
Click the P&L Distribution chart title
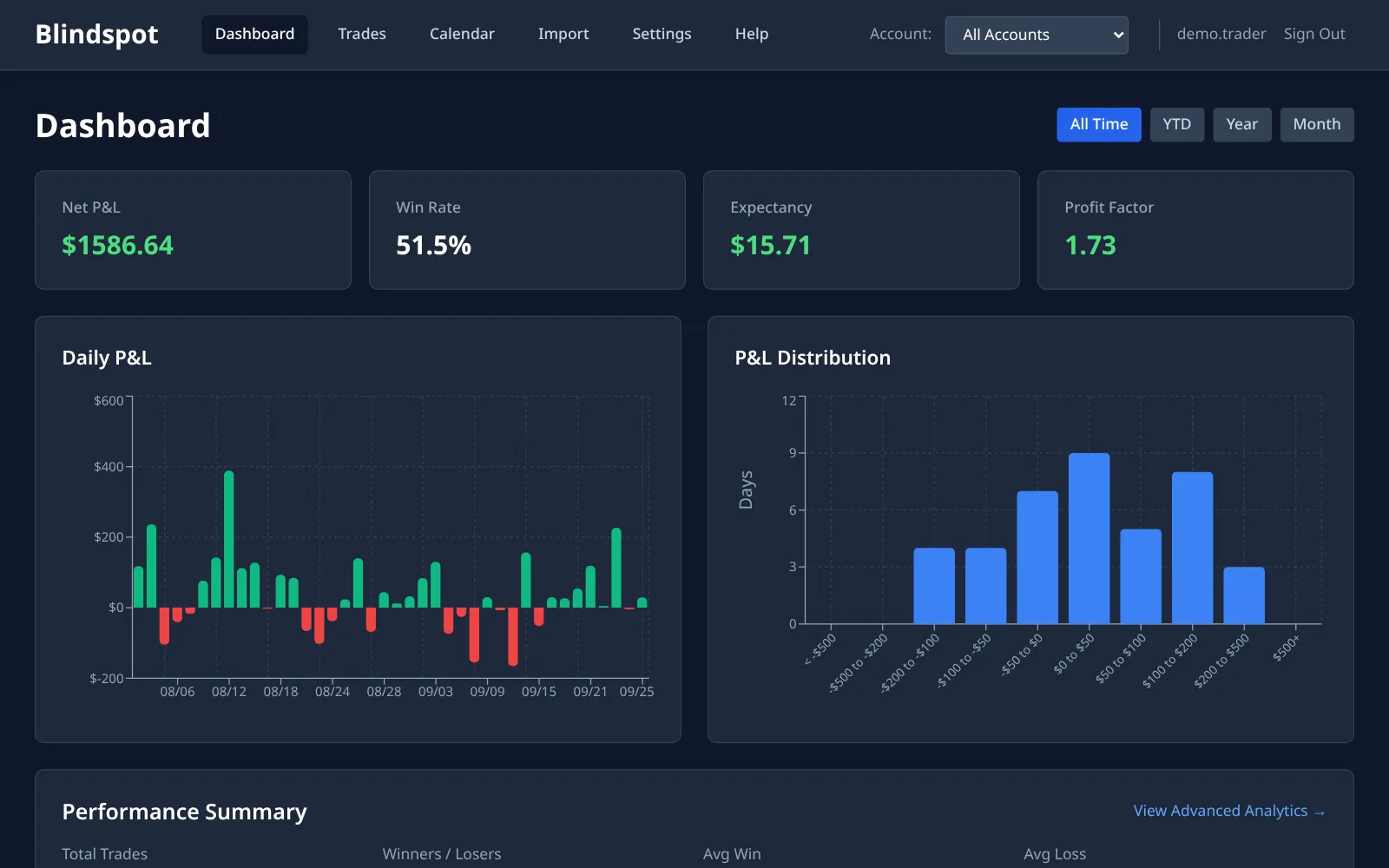(813, 358)
